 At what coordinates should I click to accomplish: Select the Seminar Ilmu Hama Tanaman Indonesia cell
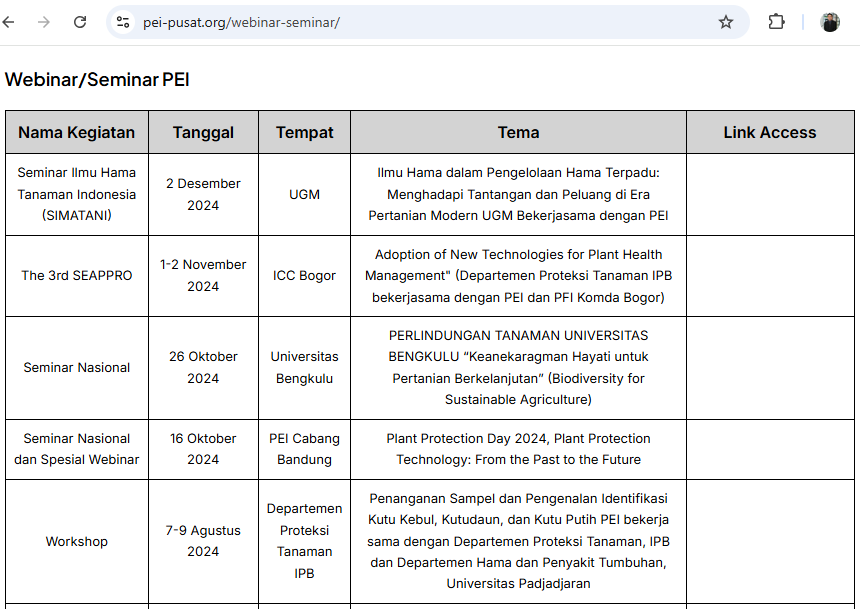pos(77,194)
